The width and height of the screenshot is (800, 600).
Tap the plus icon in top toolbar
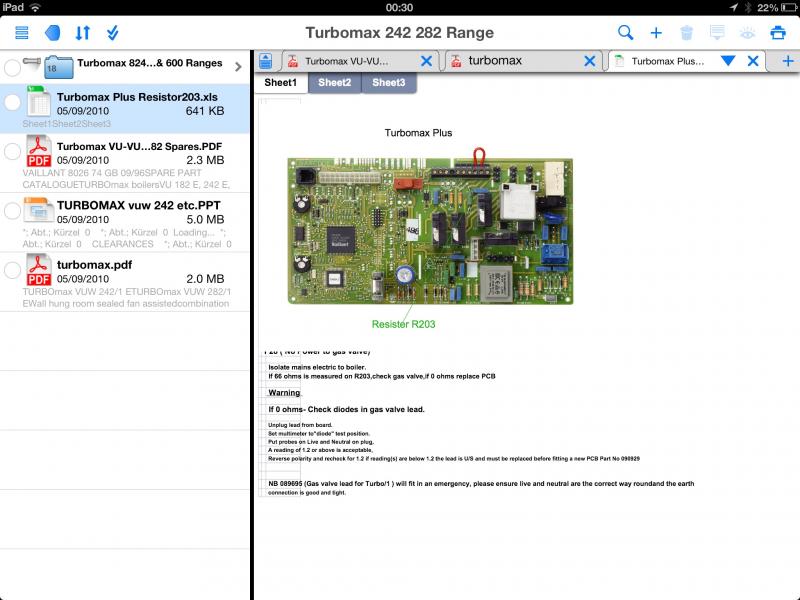pos(656,33)
